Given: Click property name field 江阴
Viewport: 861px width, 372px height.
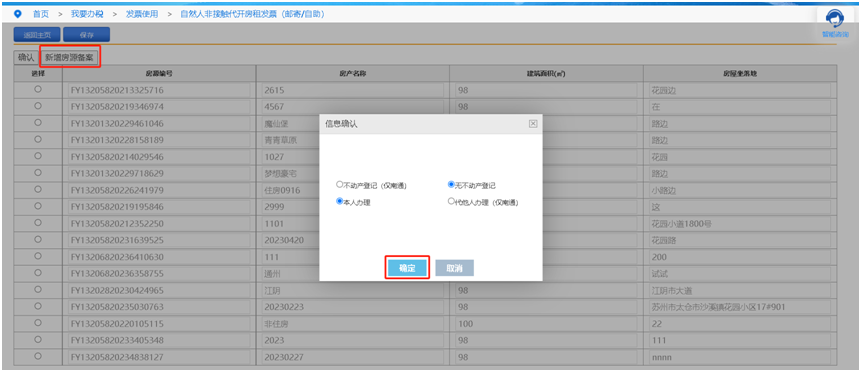Looking at the screenshot, I should pos(353,291).
